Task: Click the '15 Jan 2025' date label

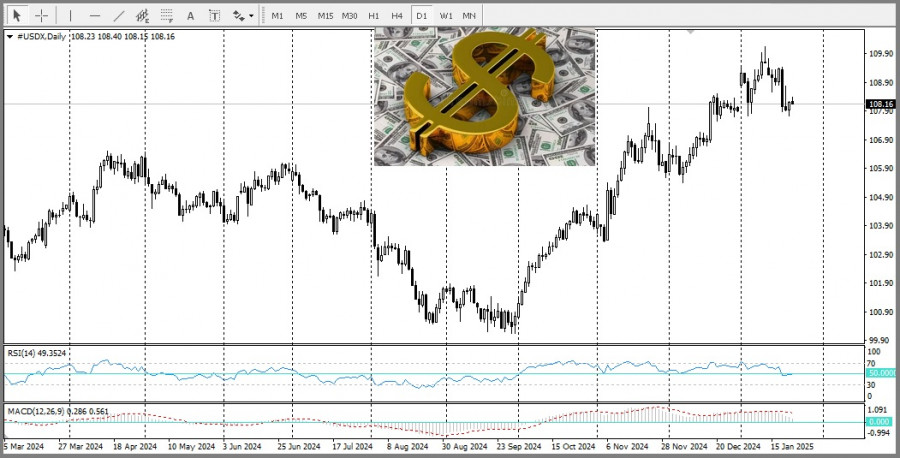Action: point(792,447)
